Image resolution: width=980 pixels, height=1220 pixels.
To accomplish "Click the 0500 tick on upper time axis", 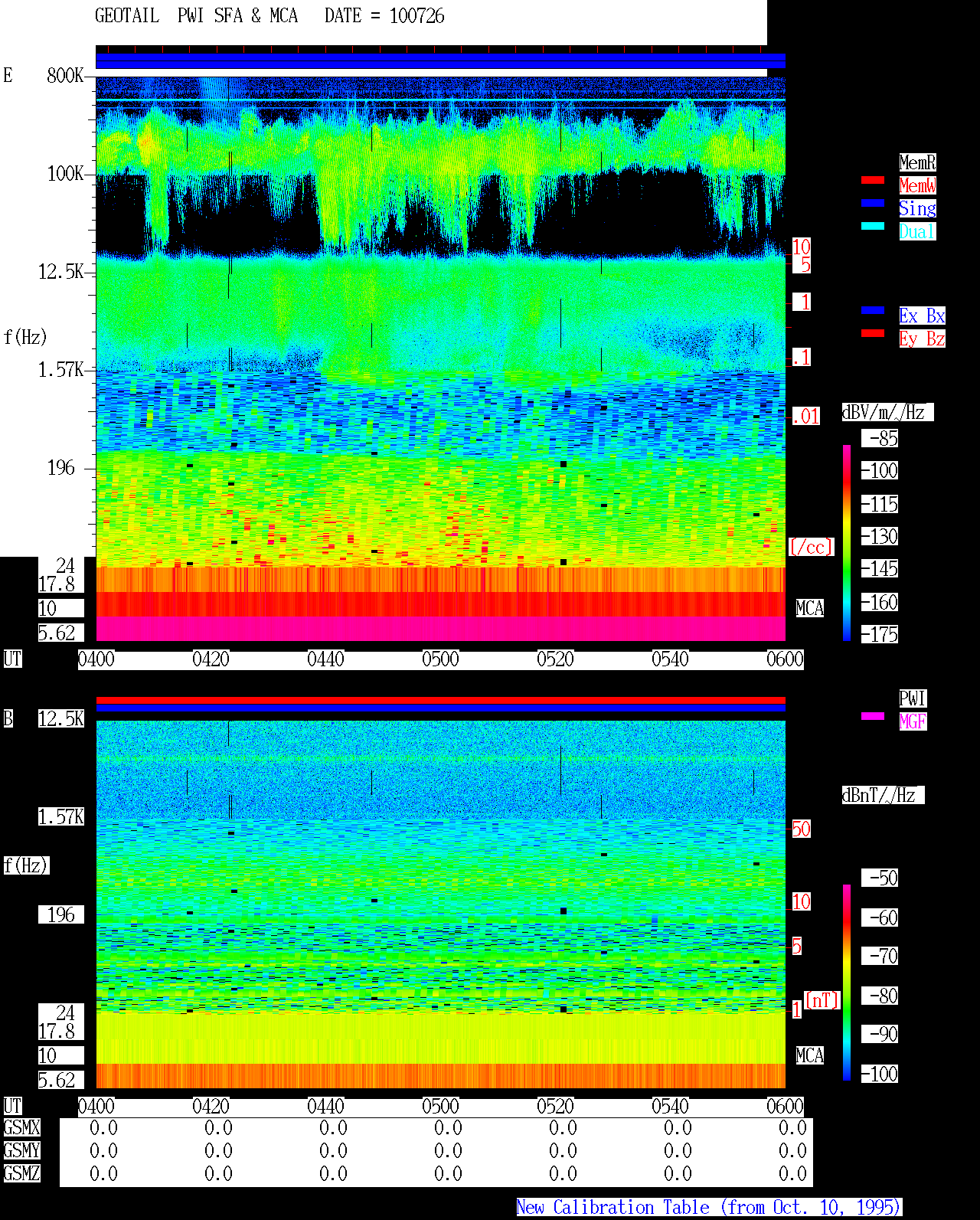I will coord(440,659).
